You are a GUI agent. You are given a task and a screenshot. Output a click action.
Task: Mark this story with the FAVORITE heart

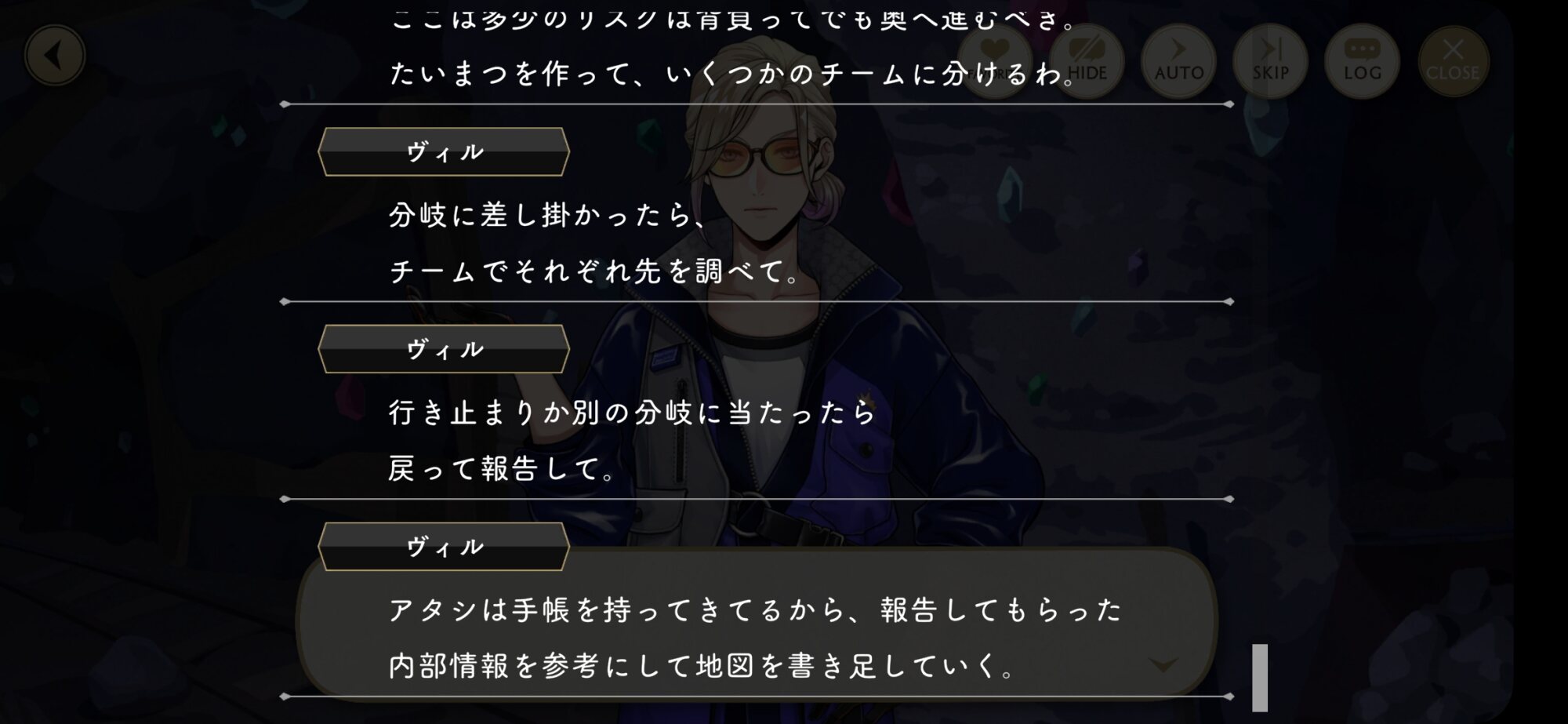995,60
